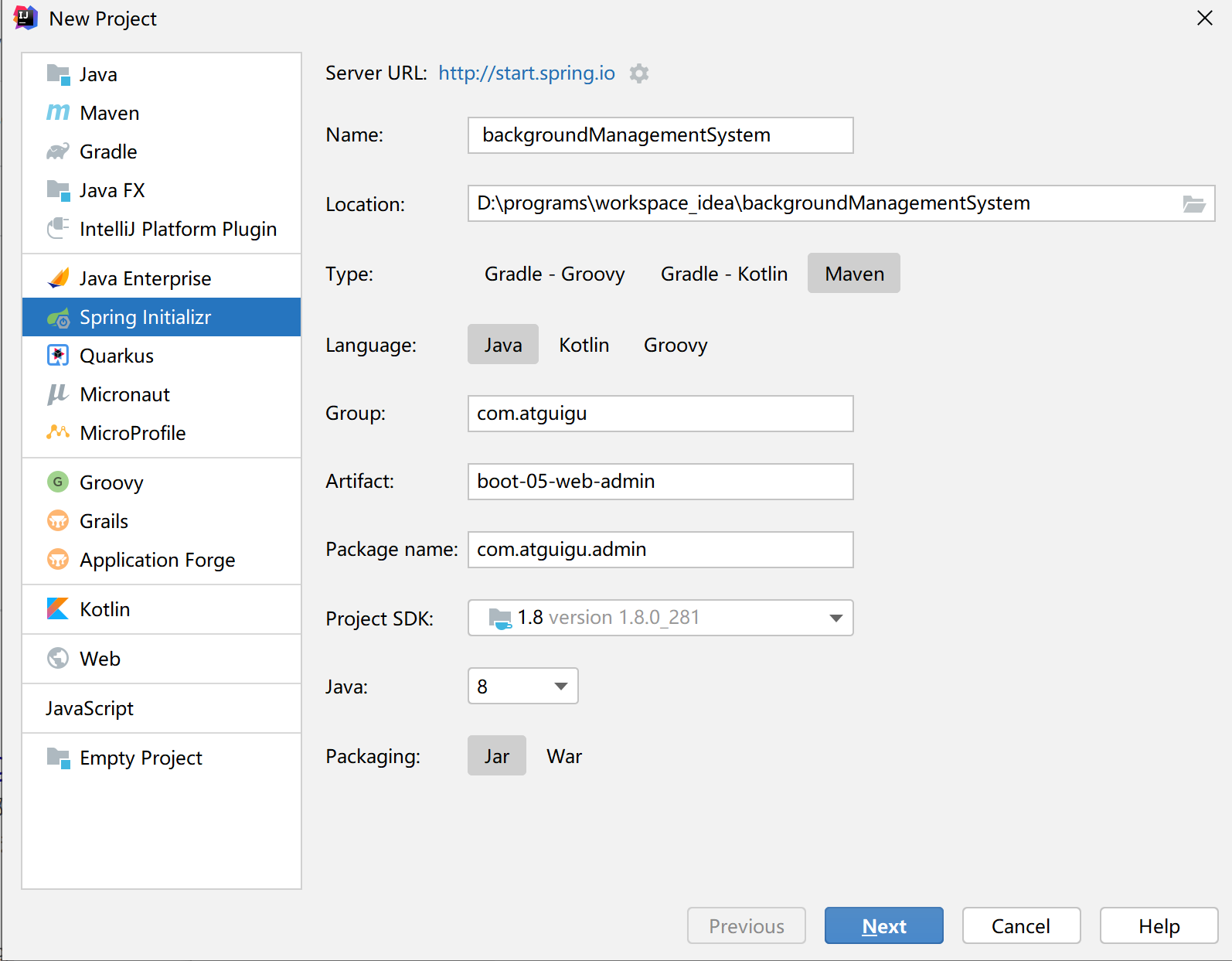The image size is (1232, 961).
Task: Select the Maven icon in project types
Action: point(58,113)
